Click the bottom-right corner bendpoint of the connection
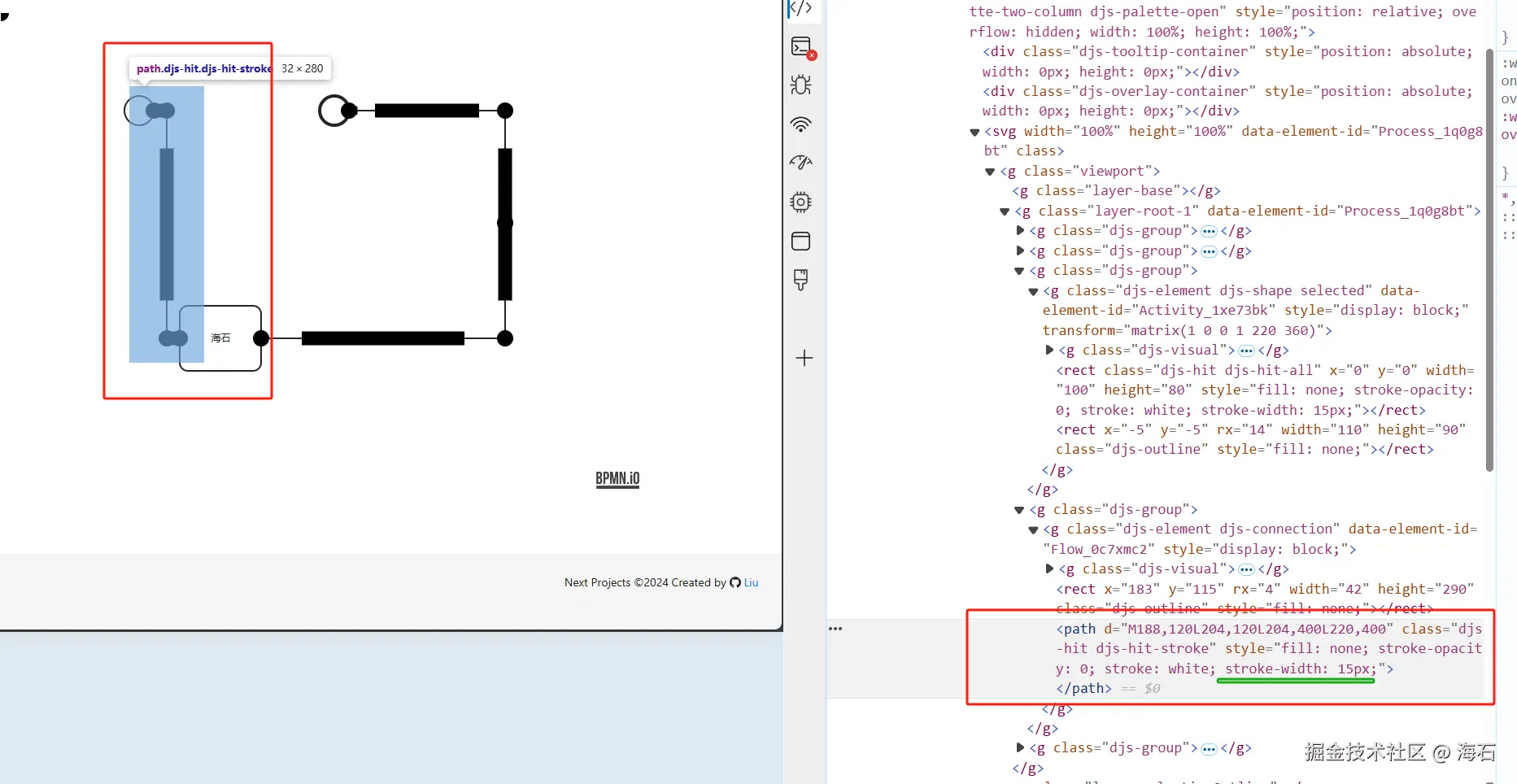This screenshot has width=1517, height=784. point(505,338)
